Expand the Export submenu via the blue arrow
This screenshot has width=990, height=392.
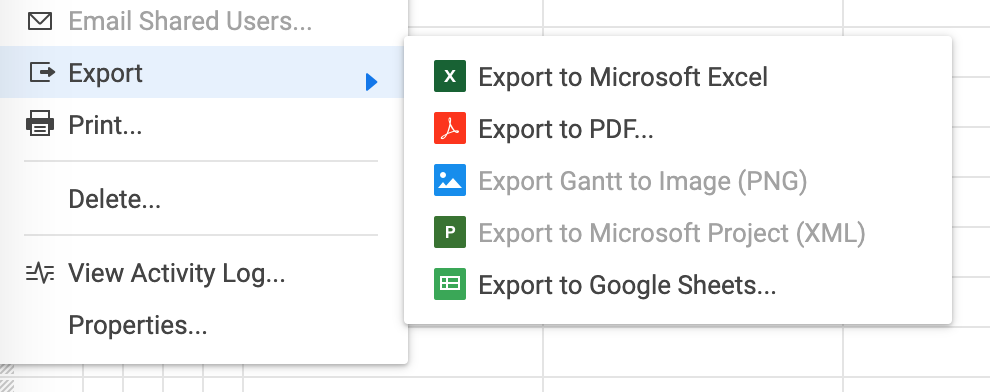(x=371, y=81)
